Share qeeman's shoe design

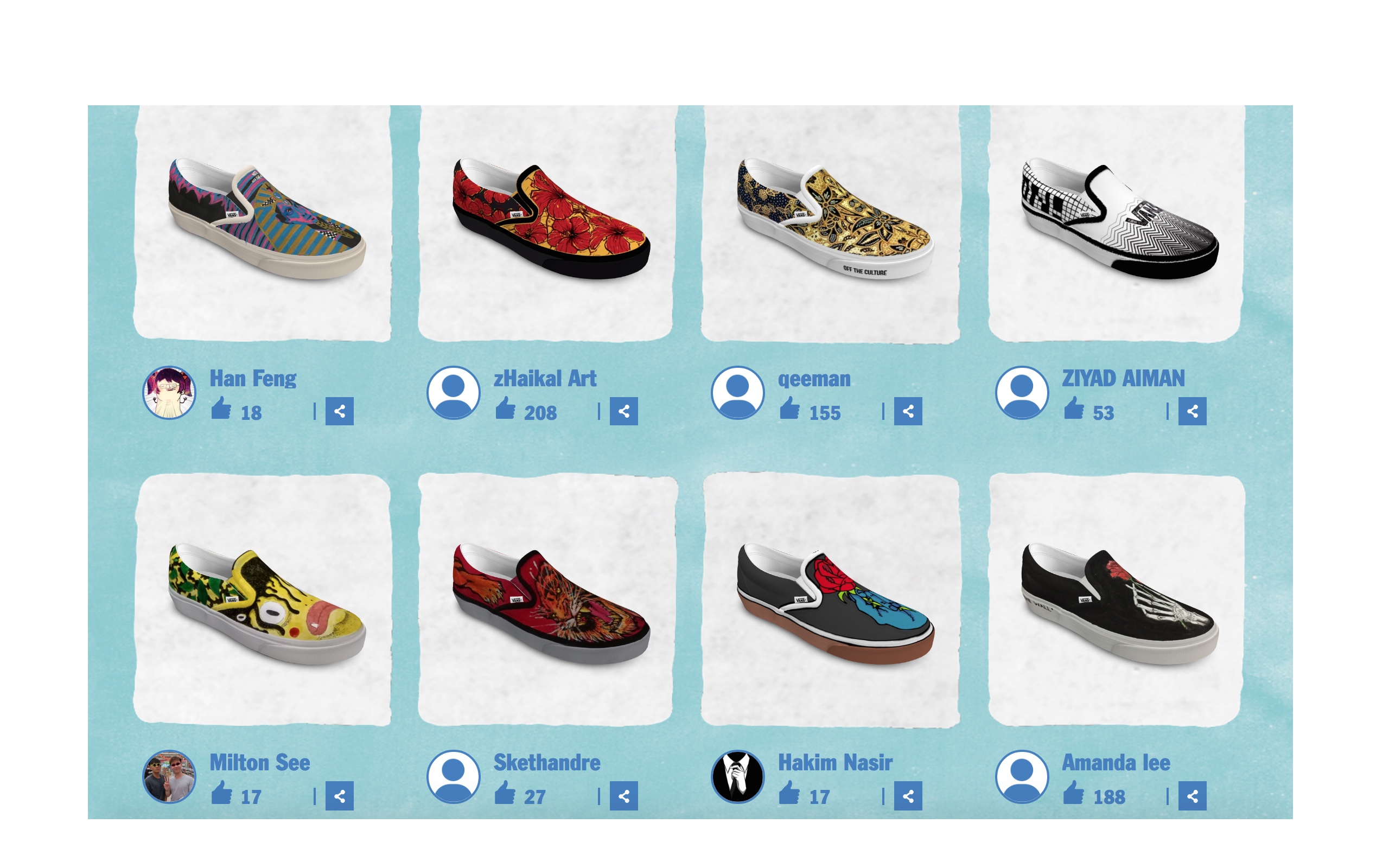(x=908, y=411)
